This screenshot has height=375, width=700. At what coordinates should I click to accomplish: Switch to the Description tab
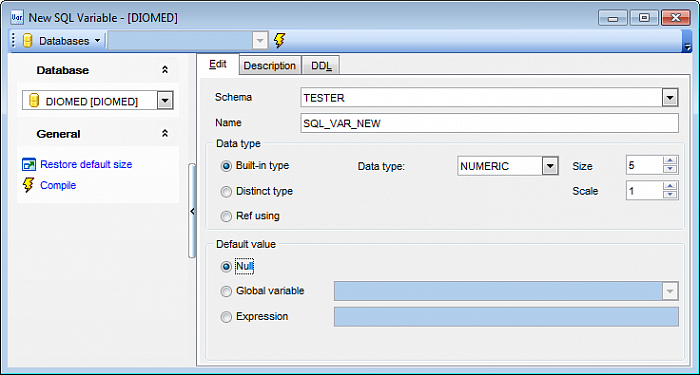270,66
